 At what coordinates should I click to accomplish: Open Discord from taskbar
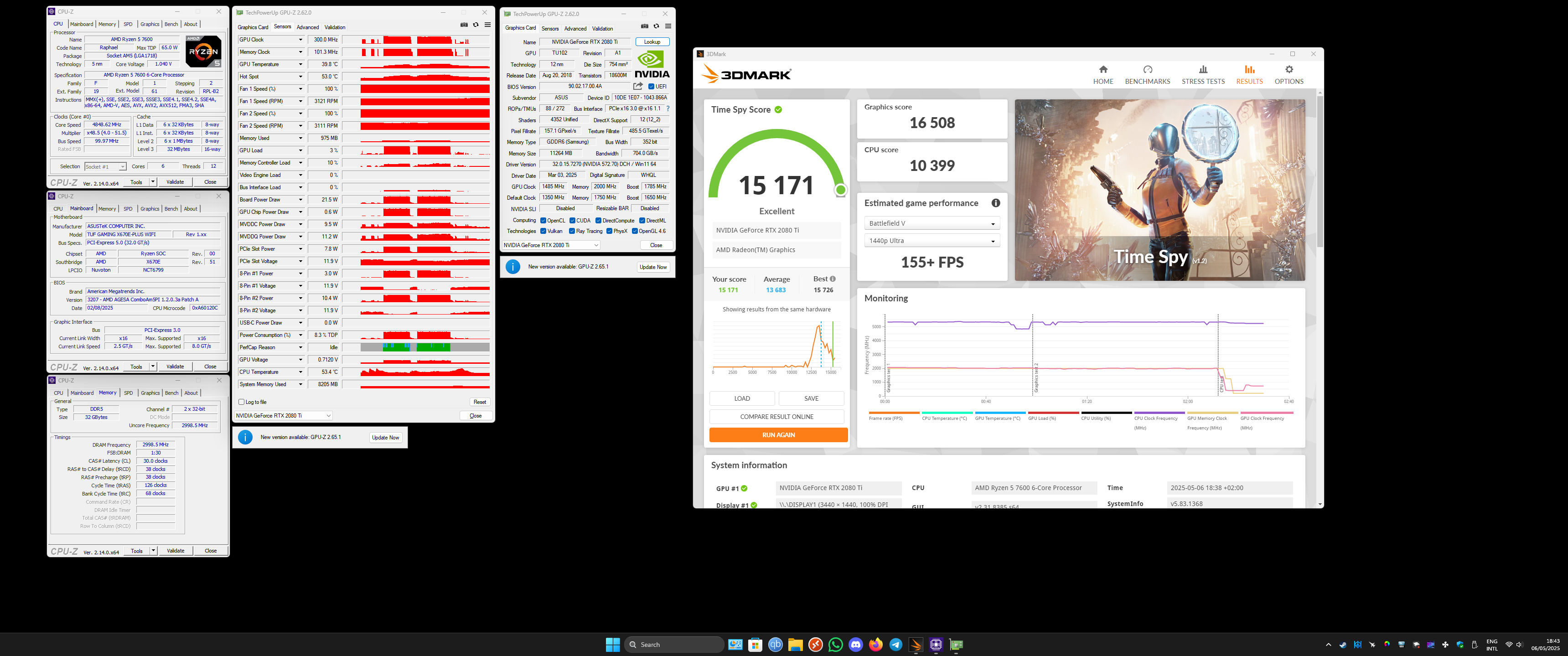[856, 645]
